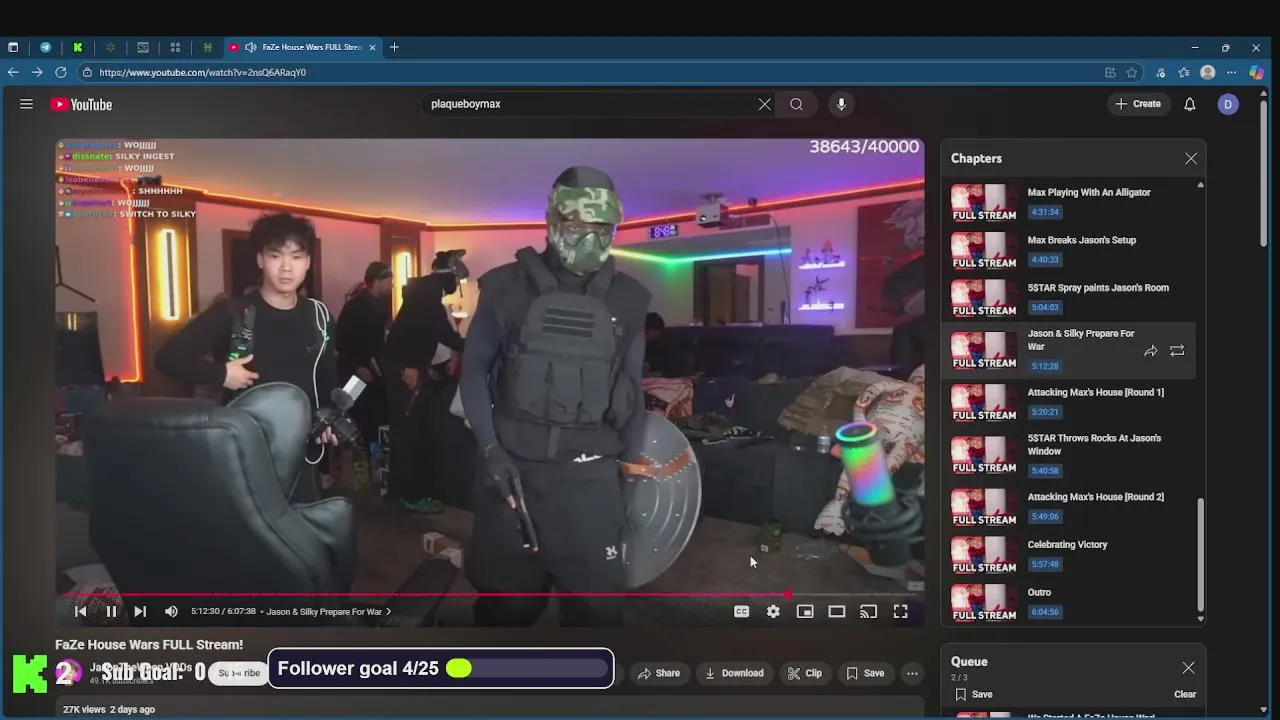The image size is (1280, 720).
Task: Pause the video playback
Action: pyautogui.click(x=111, y=611)
